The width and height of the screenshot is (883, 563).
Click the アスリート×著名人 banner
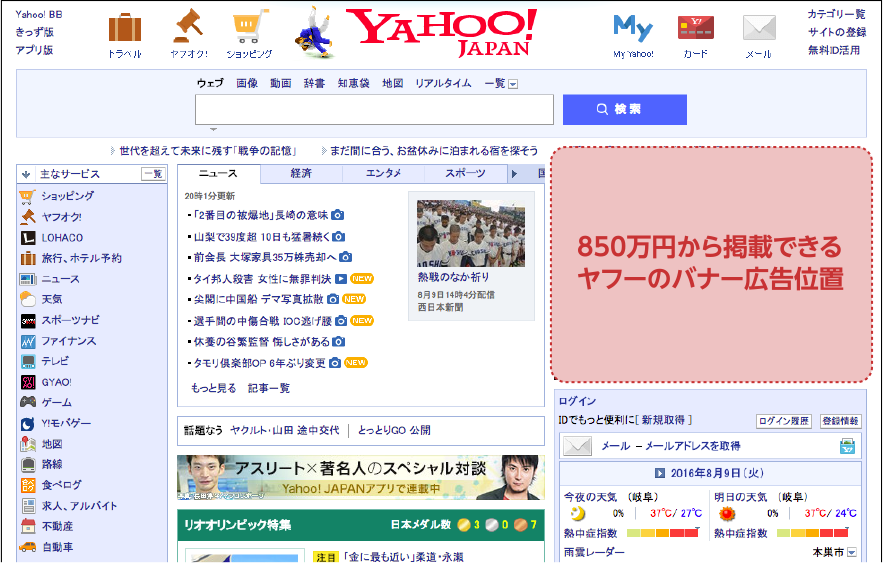tap(361, 477)
